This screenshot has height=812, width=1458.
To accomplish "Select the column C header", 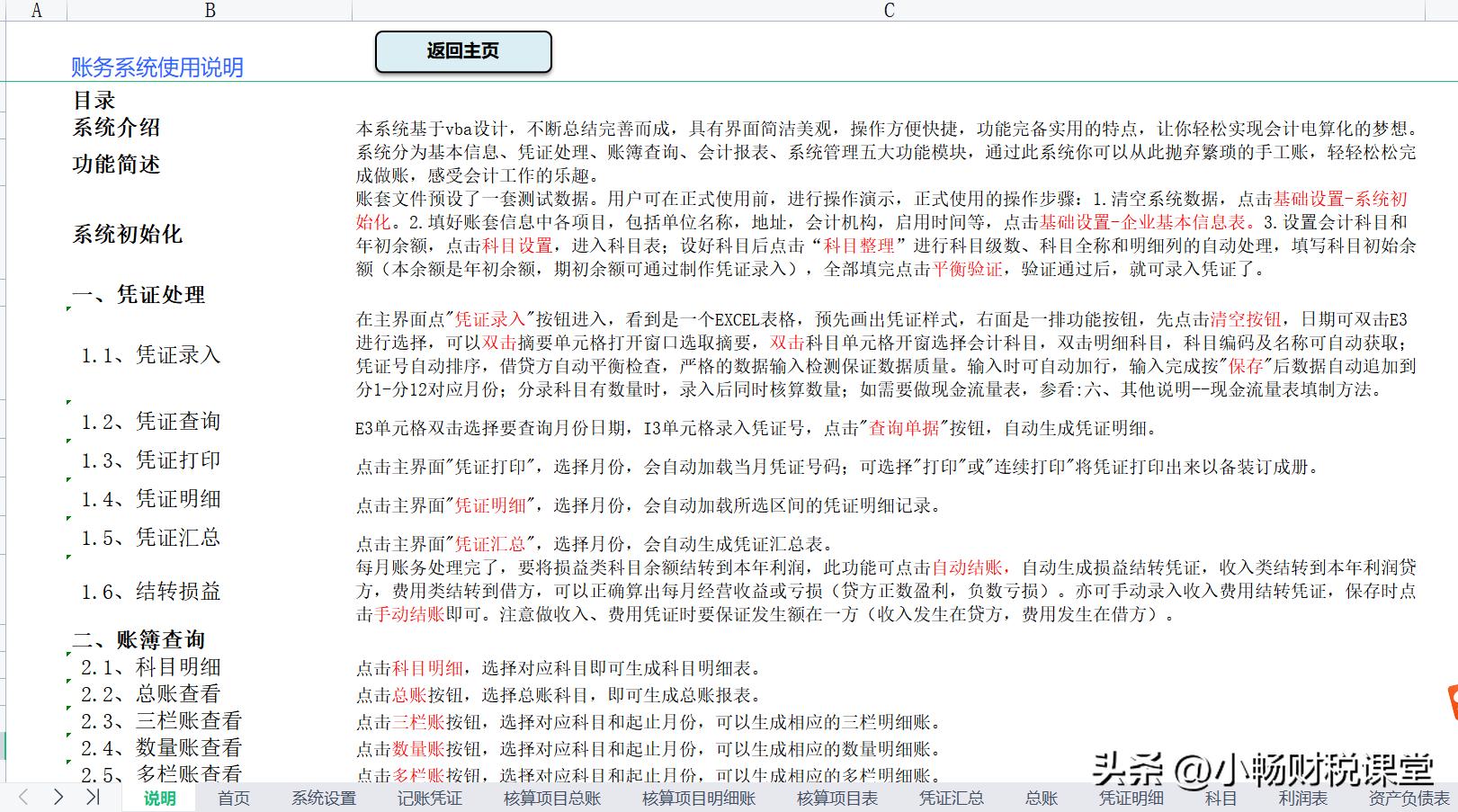I will point(889,10).
